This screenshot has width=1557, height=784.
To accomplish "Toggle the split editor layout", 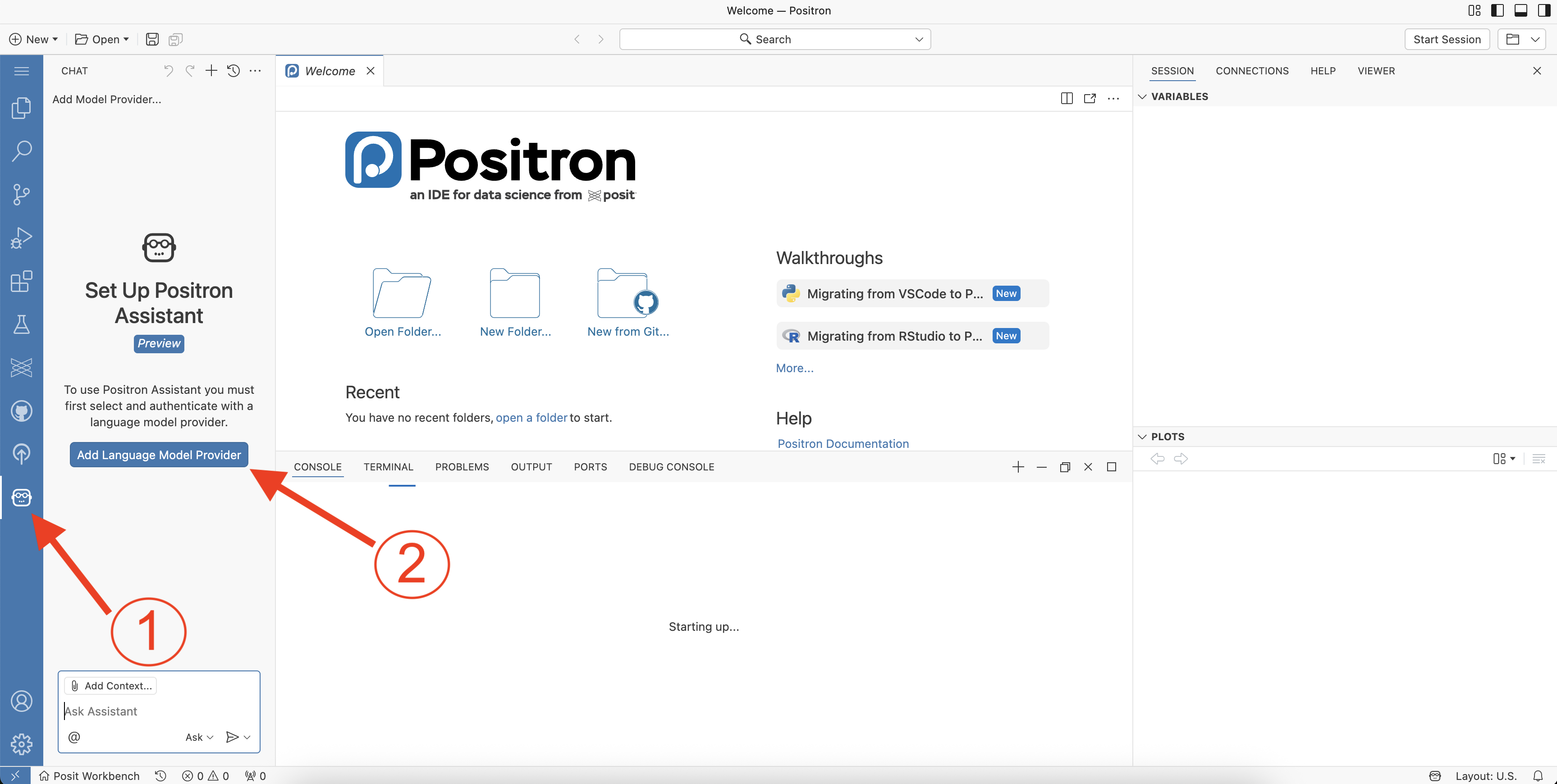I will tap(1066, 99).
